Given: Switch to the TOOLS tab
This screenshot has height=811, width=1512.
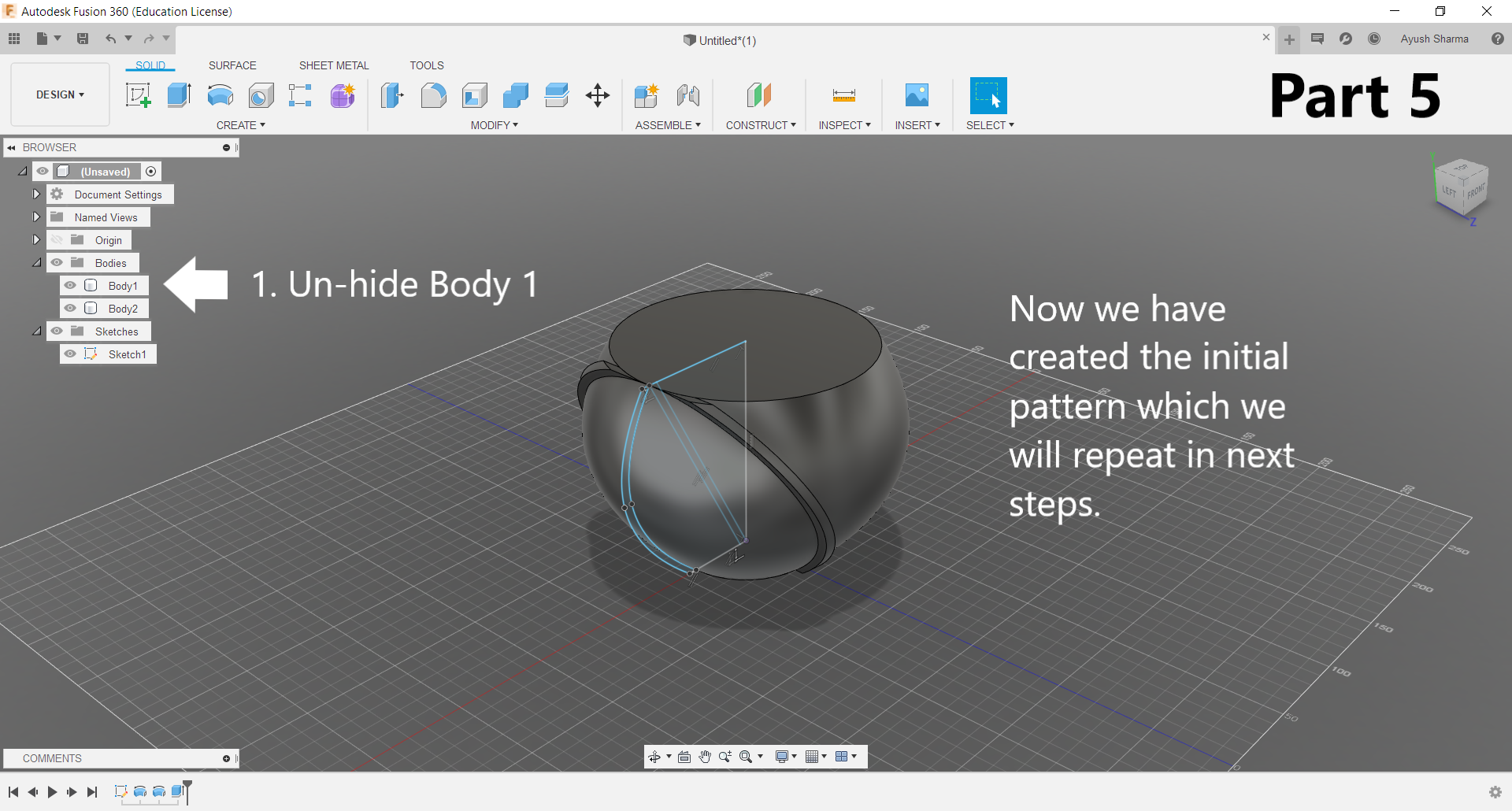Looking at the screenshot, I should tap(427, 65).
